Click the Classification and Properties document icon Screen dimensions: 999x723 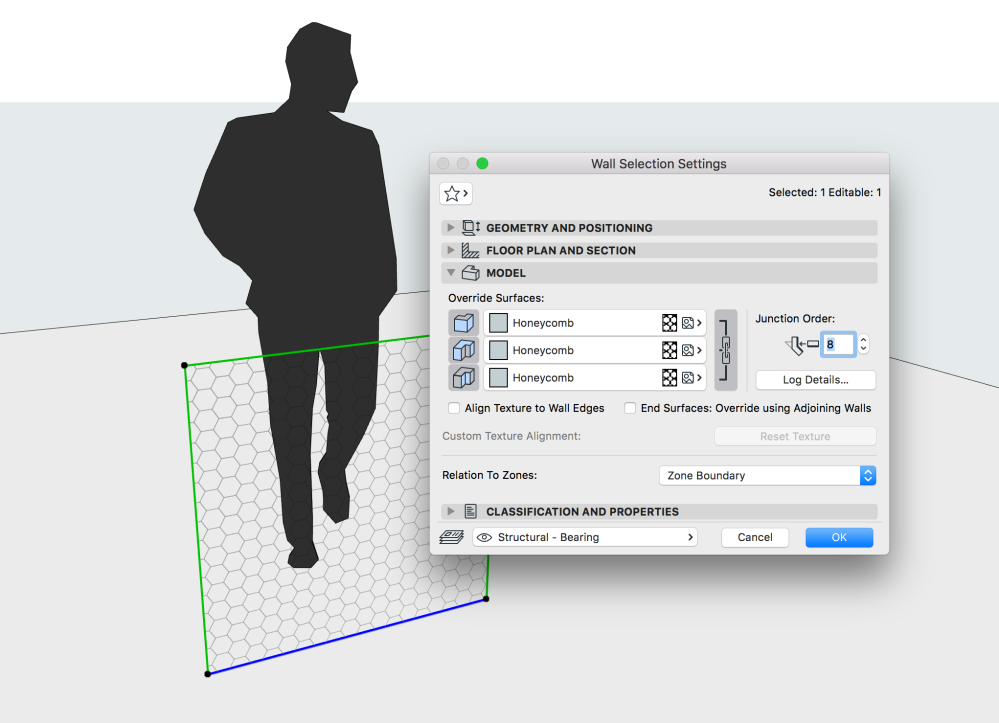coord(471,512)
